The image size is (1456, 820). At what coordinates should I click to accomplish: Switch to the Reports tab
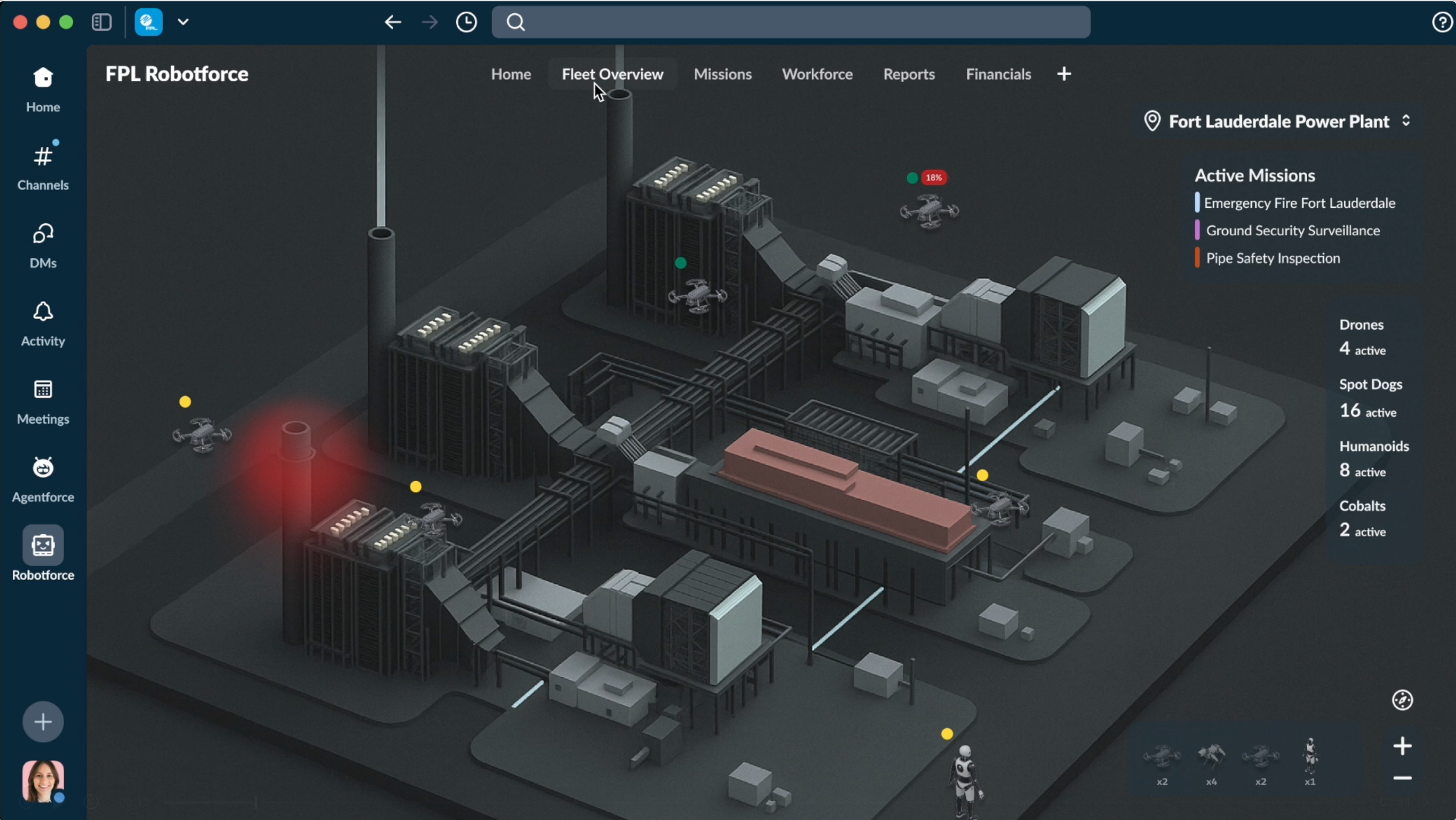(909, 74)
